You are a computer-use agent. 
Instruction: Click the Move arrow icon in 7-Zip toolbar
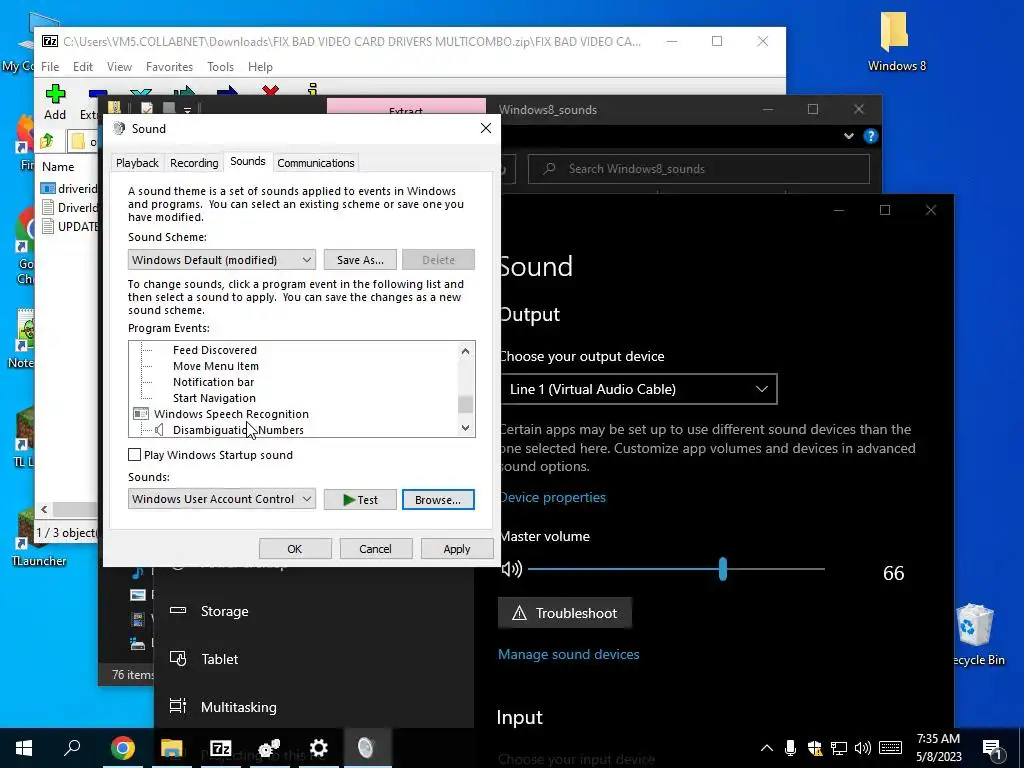[x=227, y=91]
